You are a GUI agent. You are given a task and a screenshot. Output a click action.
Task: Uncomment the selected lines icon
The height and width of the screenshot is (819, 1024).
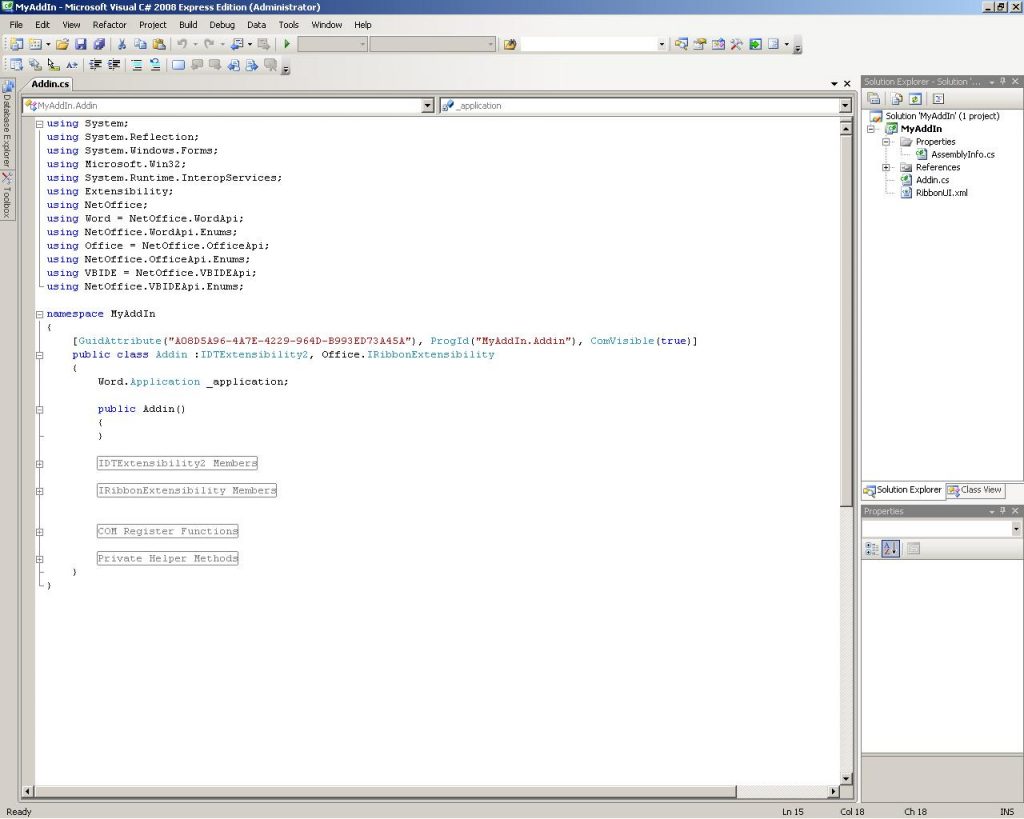pyautogui.click(x=155, y=65)
